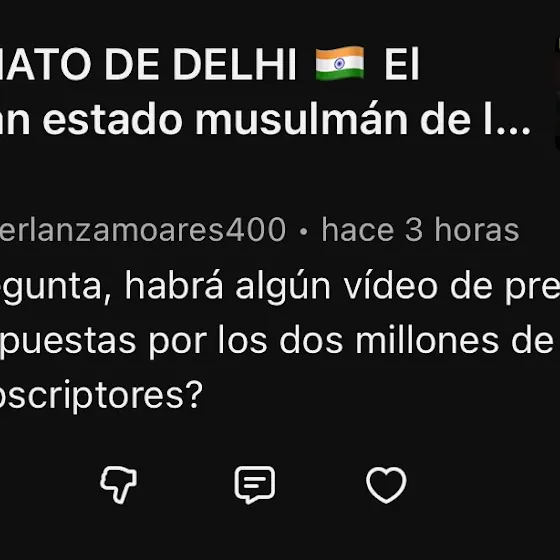The width and height of the screenshot is (560, 560).
Task: Click the word 'vídeo' in the comment
Action: pos(390,286)
